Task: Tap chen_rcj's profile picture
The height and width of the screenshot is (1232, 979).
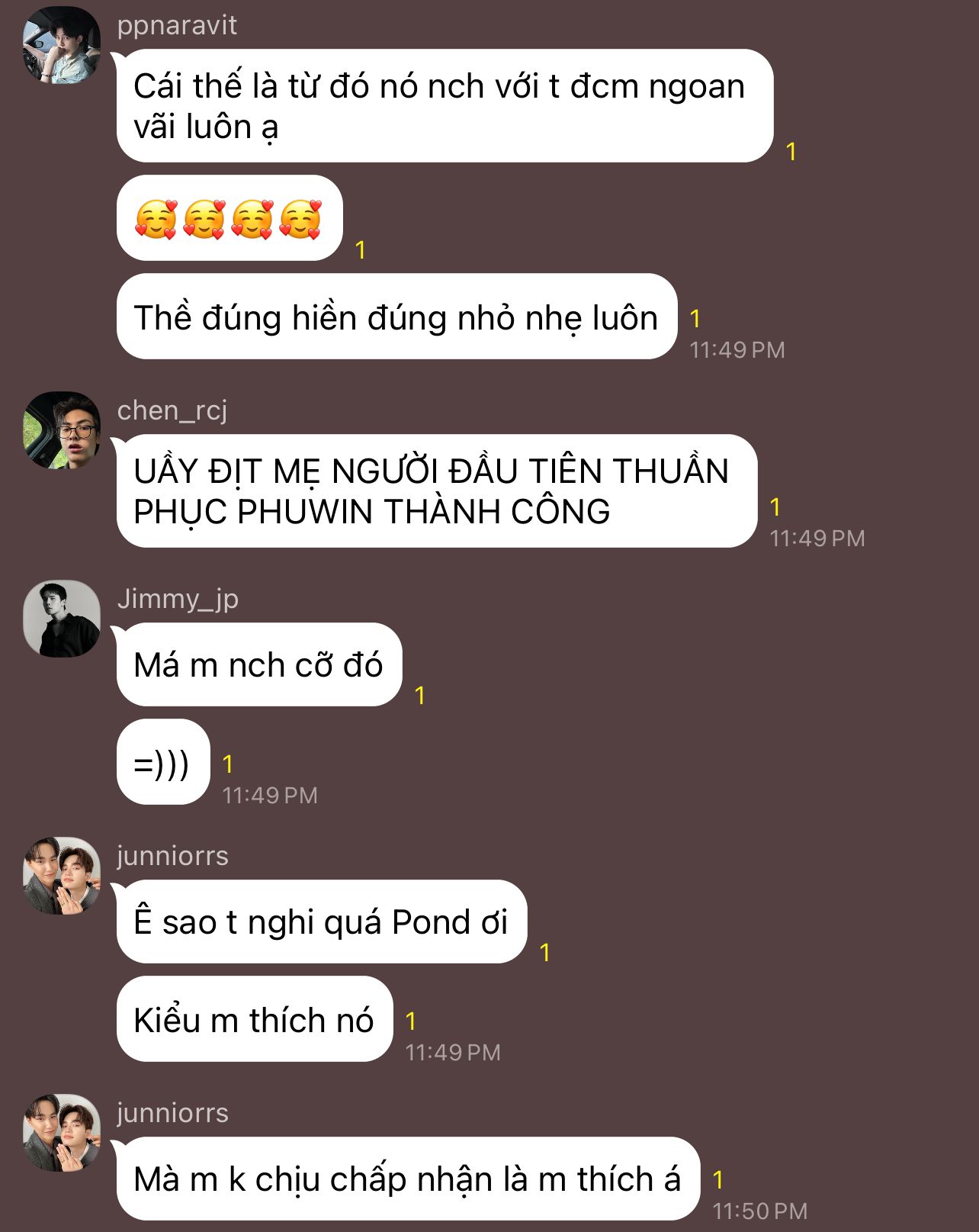Action: coord(62,430)
